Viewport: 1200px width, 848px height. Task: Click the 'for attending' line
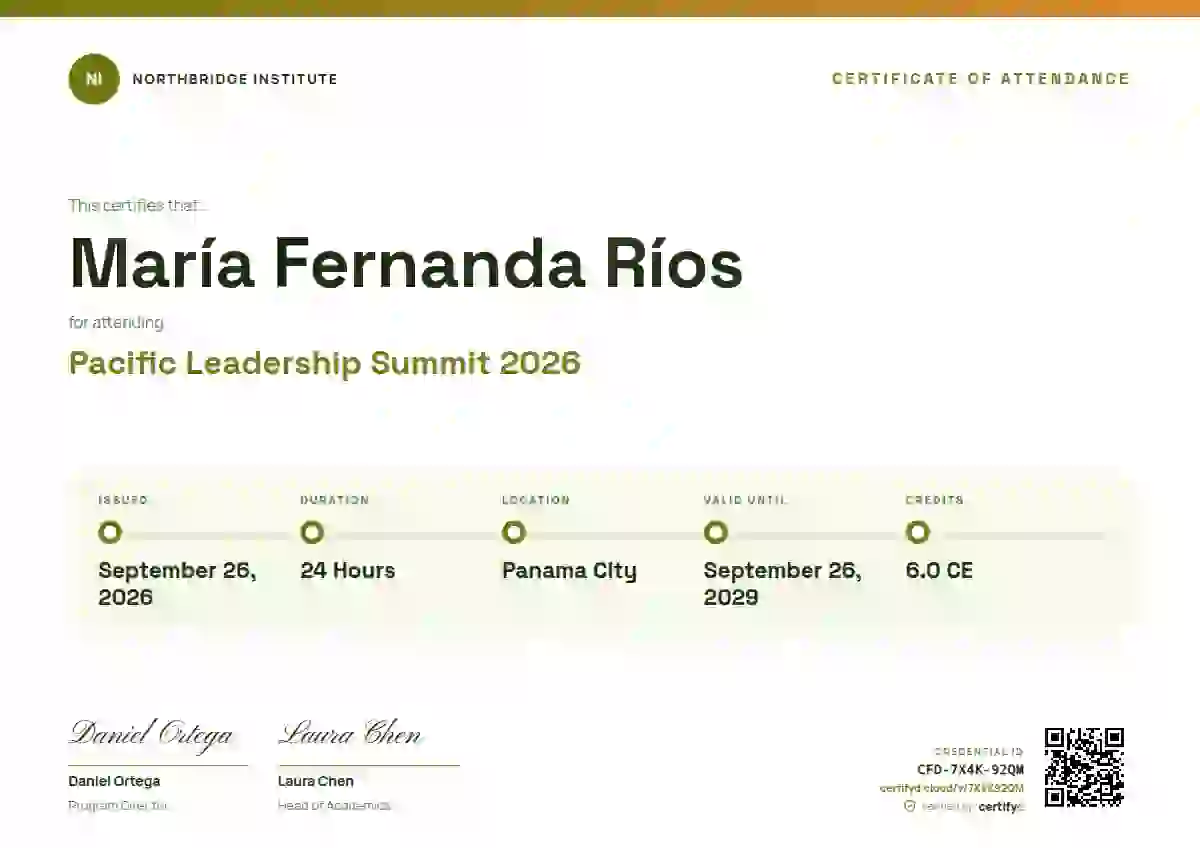click(116, 322)
